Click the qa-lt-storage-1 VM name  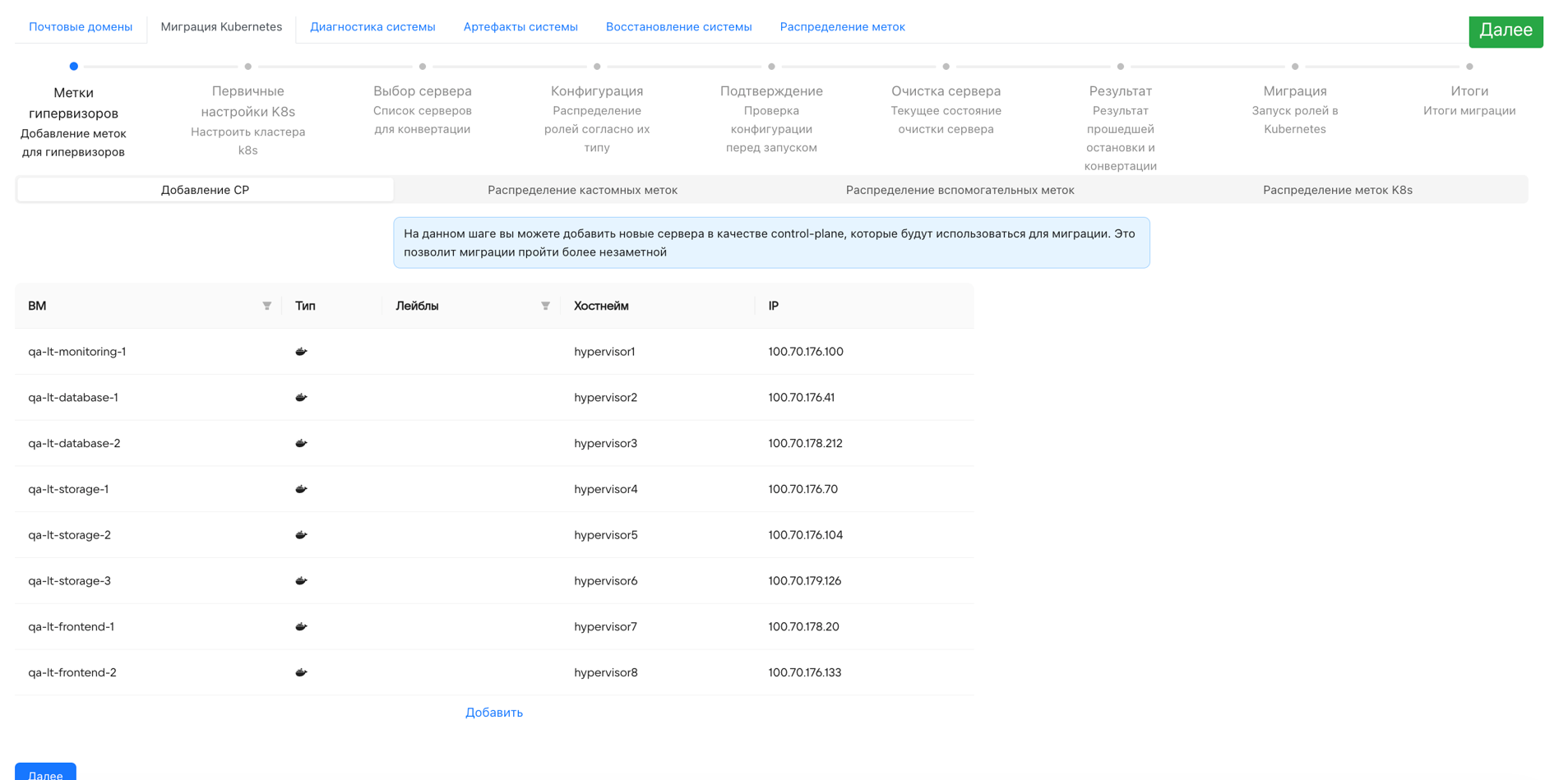pyautogui.click(x=68, y=489)
